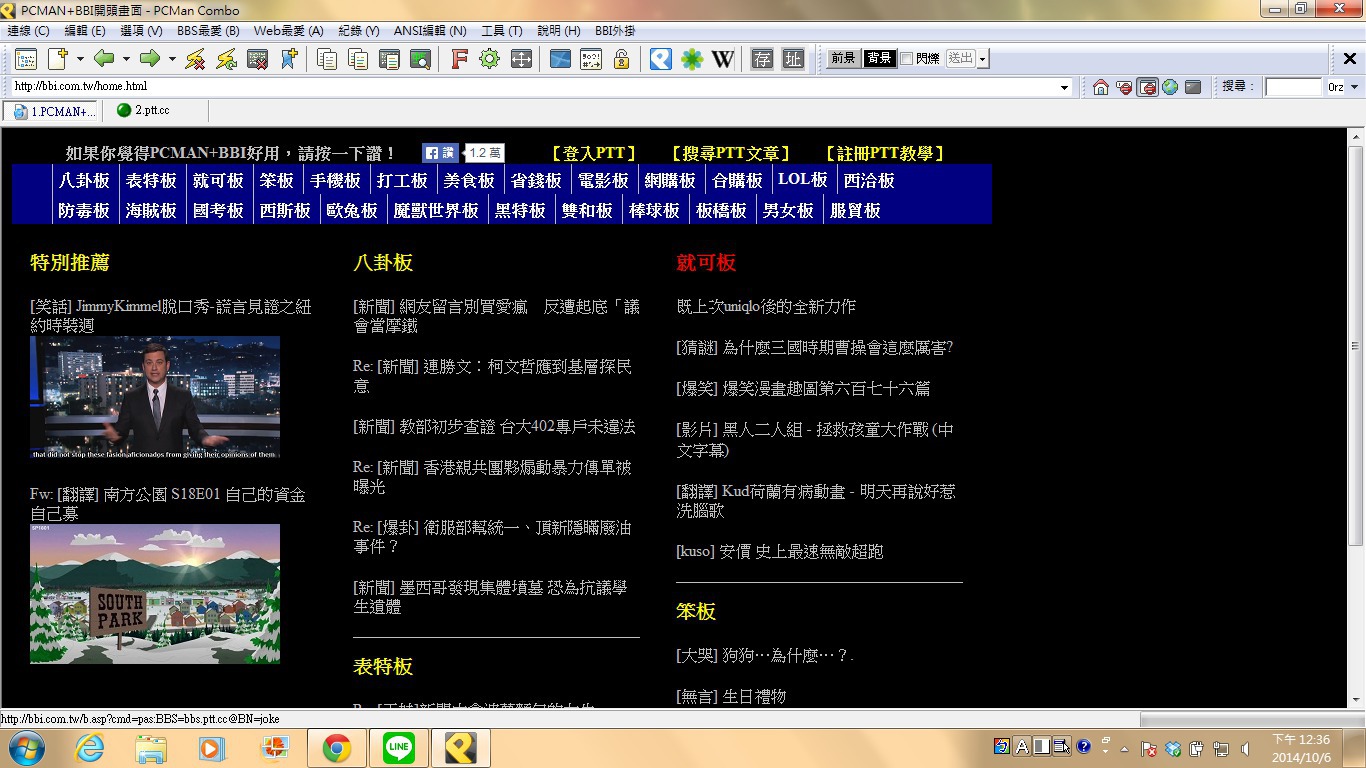Open the 美食板 board link

pos(469,181)
